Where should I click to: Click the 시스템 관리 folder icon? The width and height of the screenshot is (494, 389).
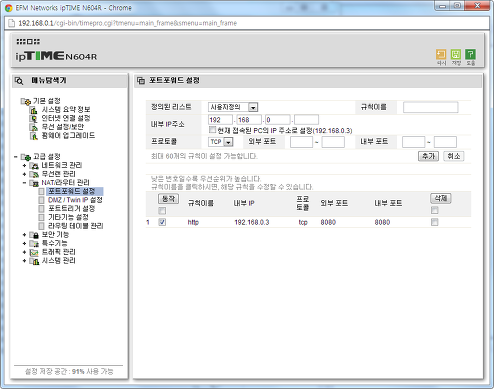click(34, 261)
